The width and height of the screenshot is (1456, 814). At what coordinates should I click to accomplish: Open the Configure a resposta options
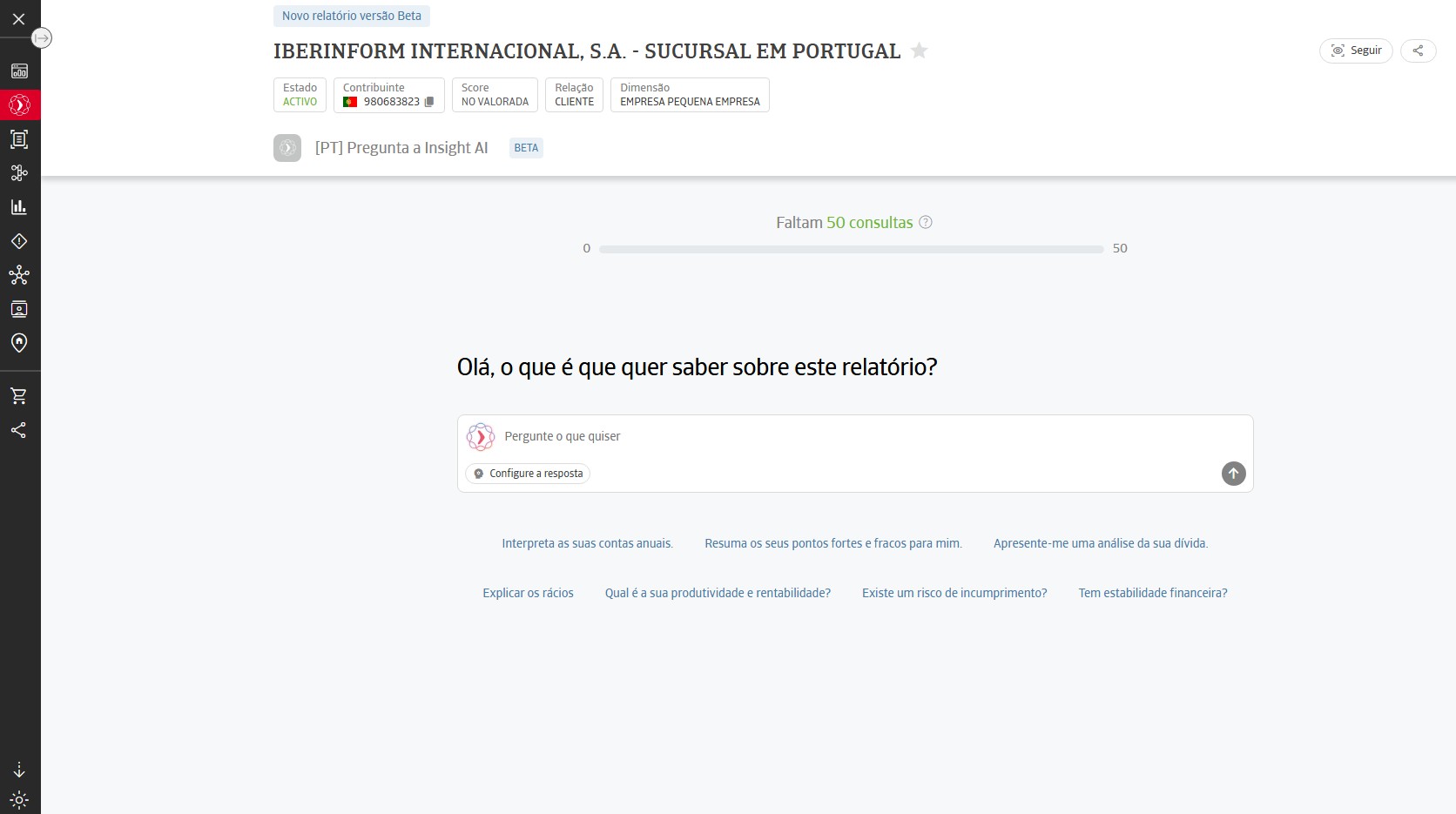[527, 473]
